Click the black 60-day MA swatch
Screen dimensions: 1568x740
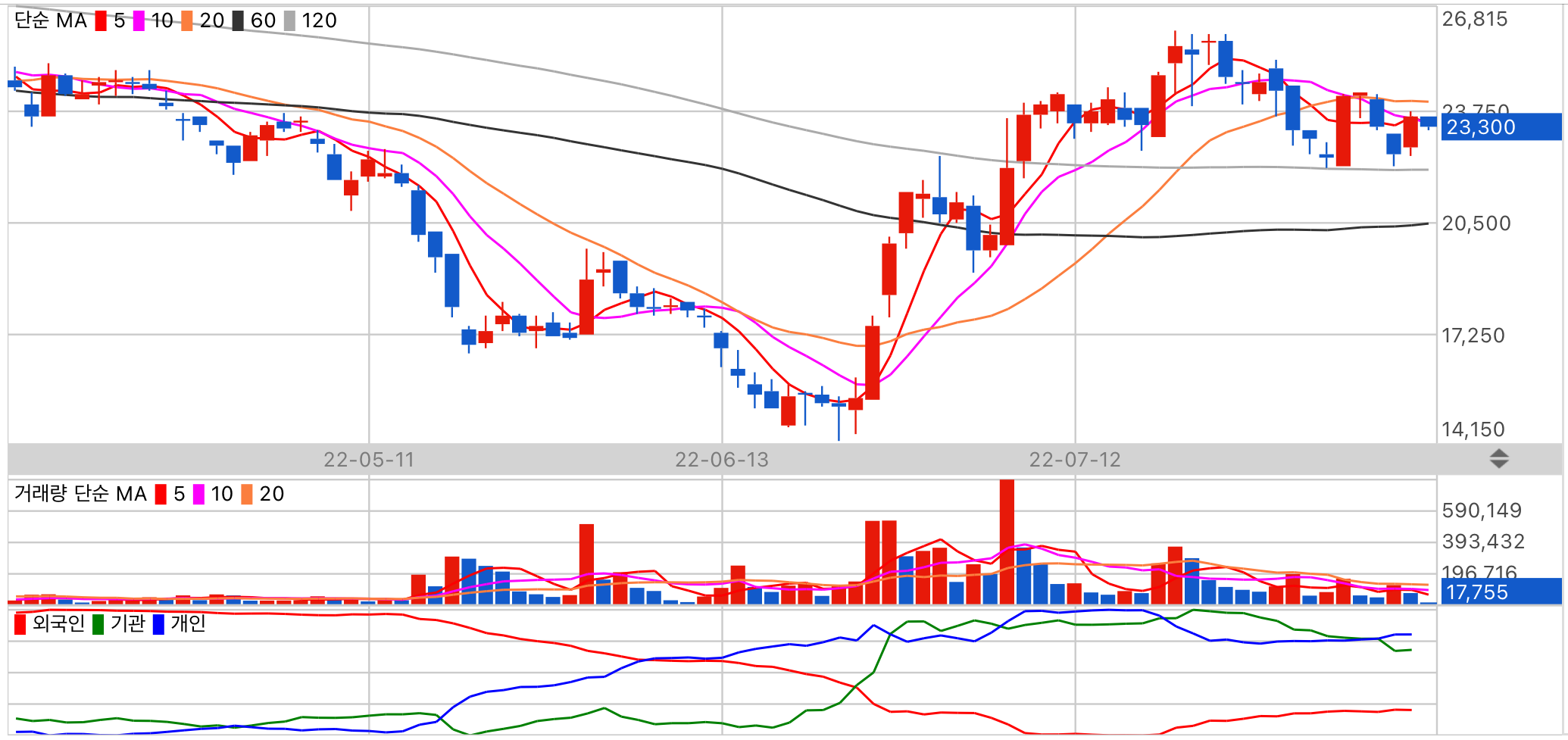238,21
